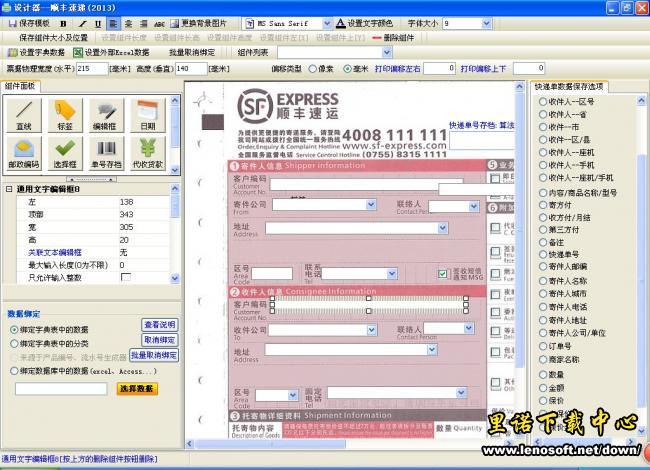
Task: Click the orange 选择数据 button
Action: tap(137, 389)
